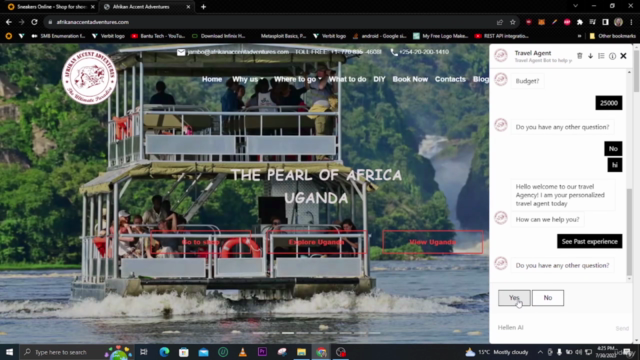Open VLC from the taskbar

(242, 352)
